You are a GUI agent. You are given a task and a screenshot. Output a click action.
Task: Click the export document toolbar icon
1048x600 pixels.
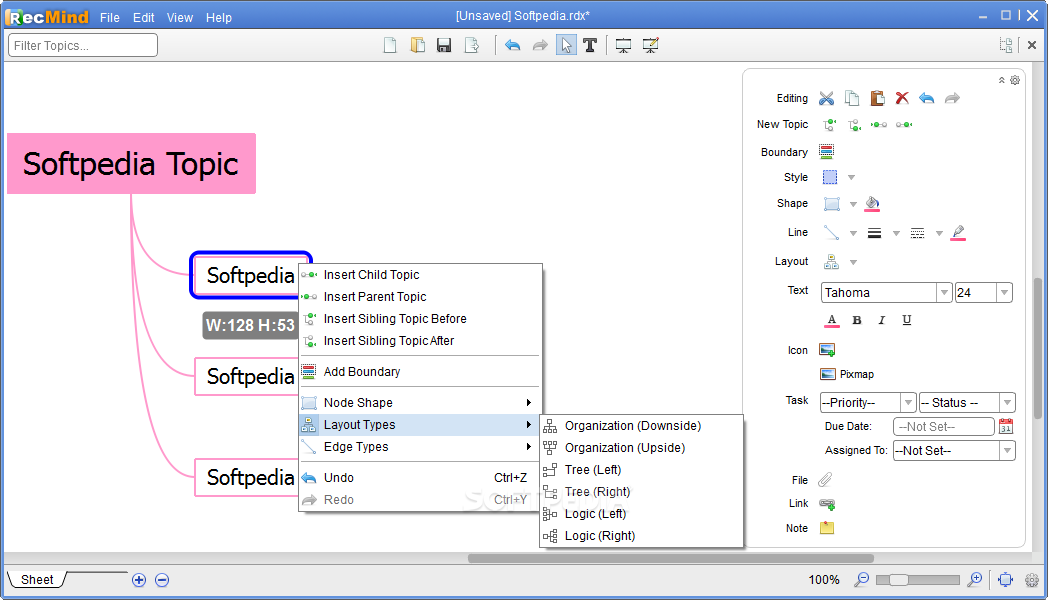tap(472, 45)
